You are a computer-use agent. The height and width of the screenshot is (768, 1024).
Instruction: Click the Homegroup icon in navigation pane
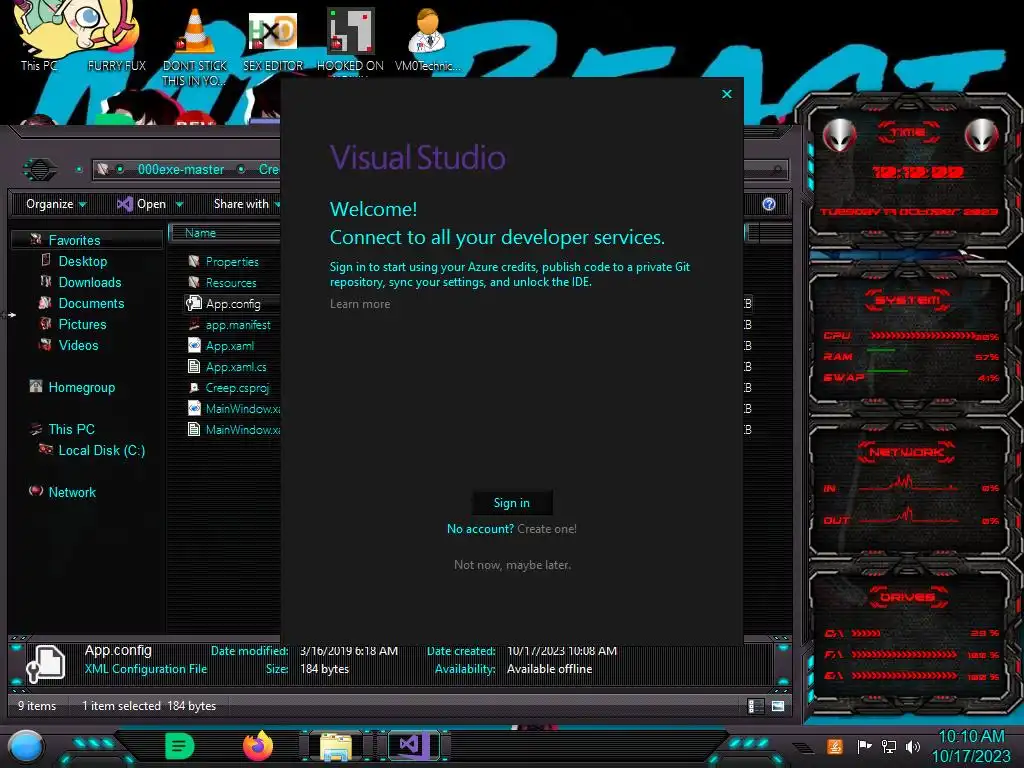coord(36,387)
